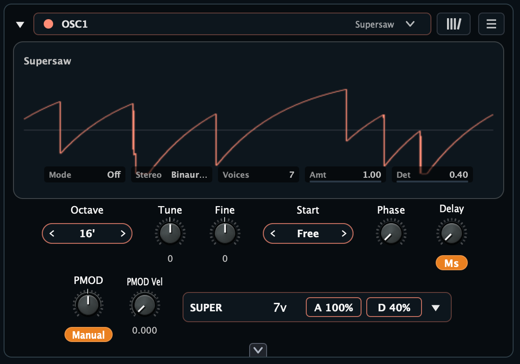Image resolution: width=520 pixels, height=364 pixels.
Task: Click the Tune value 0
Action: point(170,259)
